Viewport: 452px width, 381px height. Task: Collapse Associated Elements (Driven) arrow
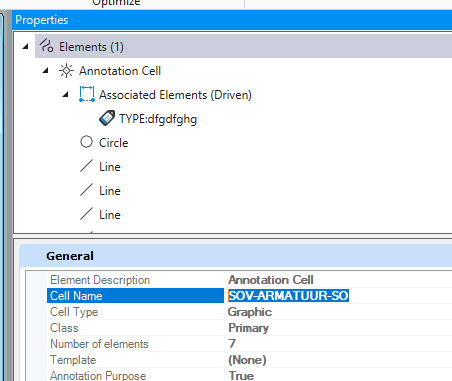coord(65,95)
